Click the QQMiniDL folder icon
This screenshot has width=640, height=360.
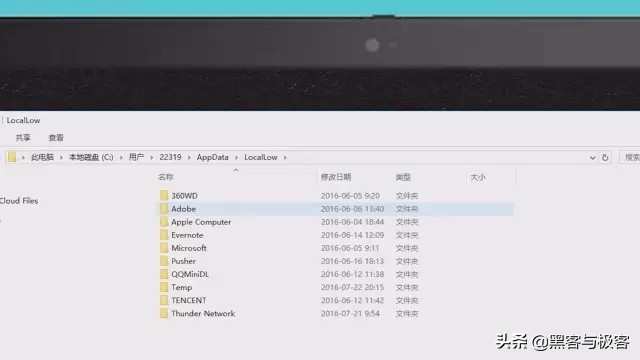point(164,274)
